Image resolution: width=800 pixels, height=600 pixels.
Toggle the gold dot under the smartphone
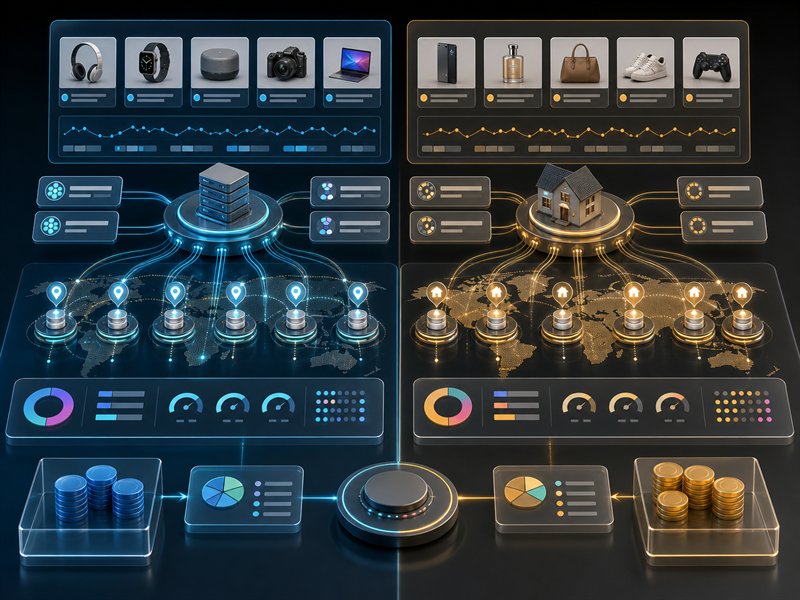pos(423,97)
